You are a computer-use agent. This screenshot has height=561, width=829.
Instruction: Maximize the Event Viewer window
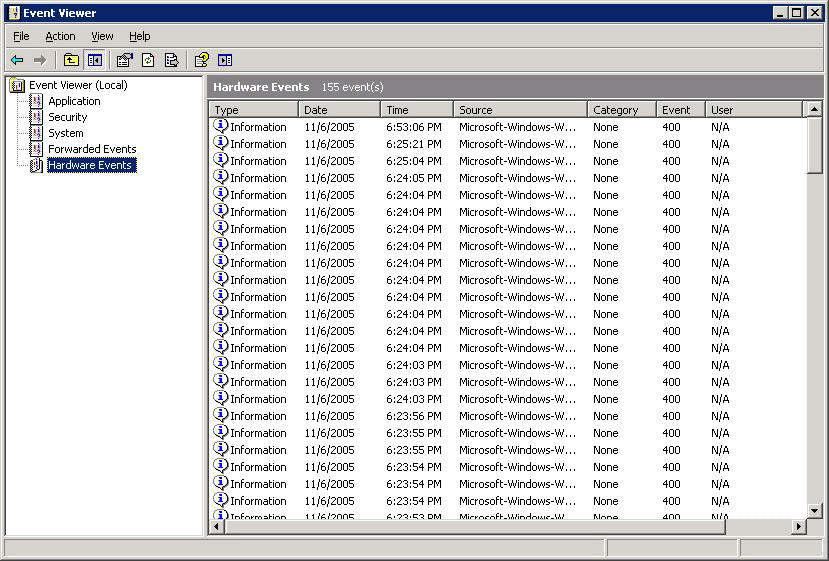[797, 13]
